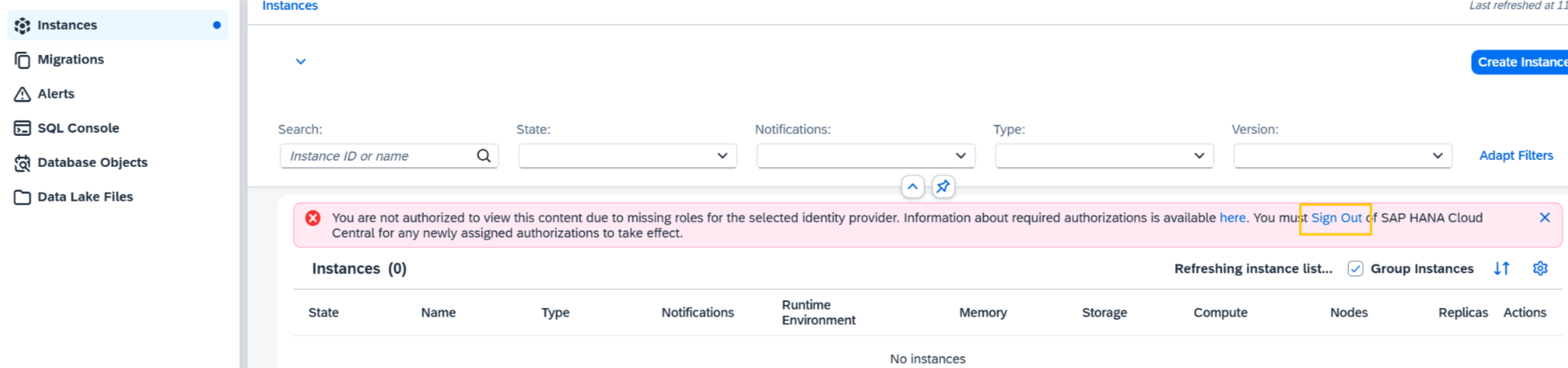
Task: Open the Type filter dropdown
Action: (1104, 156)
